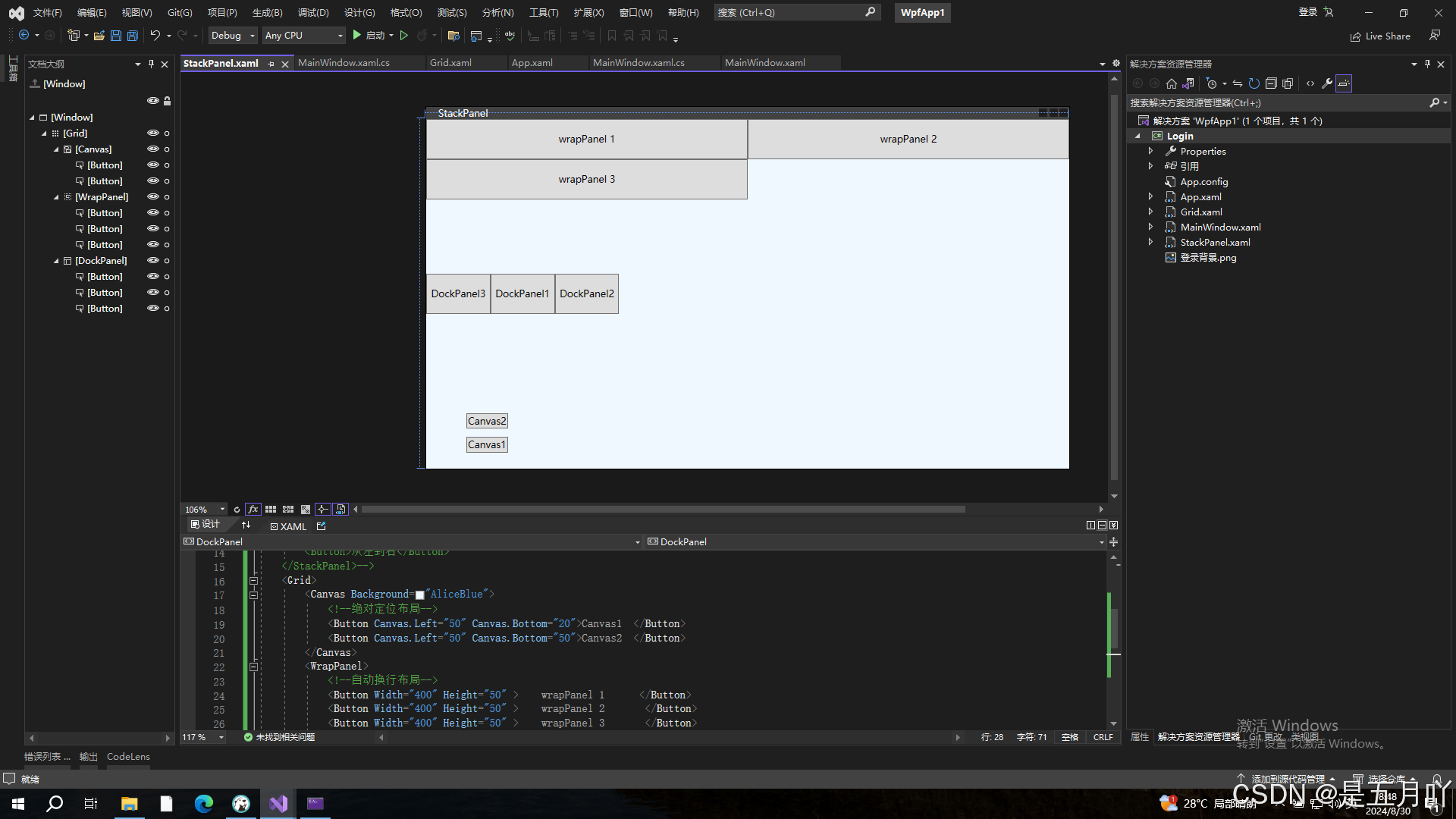Image resolution: width=1456 pixels, height=819 pixels.
Task: Open Properties via the wrench icon
Action: point(1327,83)
